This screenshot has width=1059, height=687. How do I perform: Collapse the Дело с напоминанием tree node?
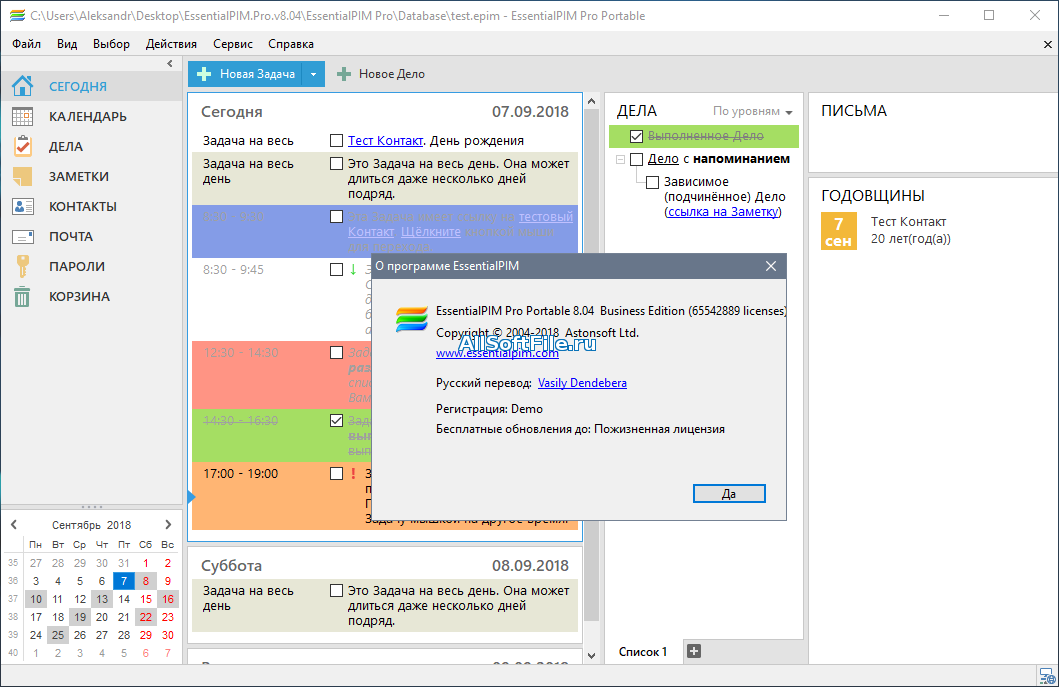point(620,159)
